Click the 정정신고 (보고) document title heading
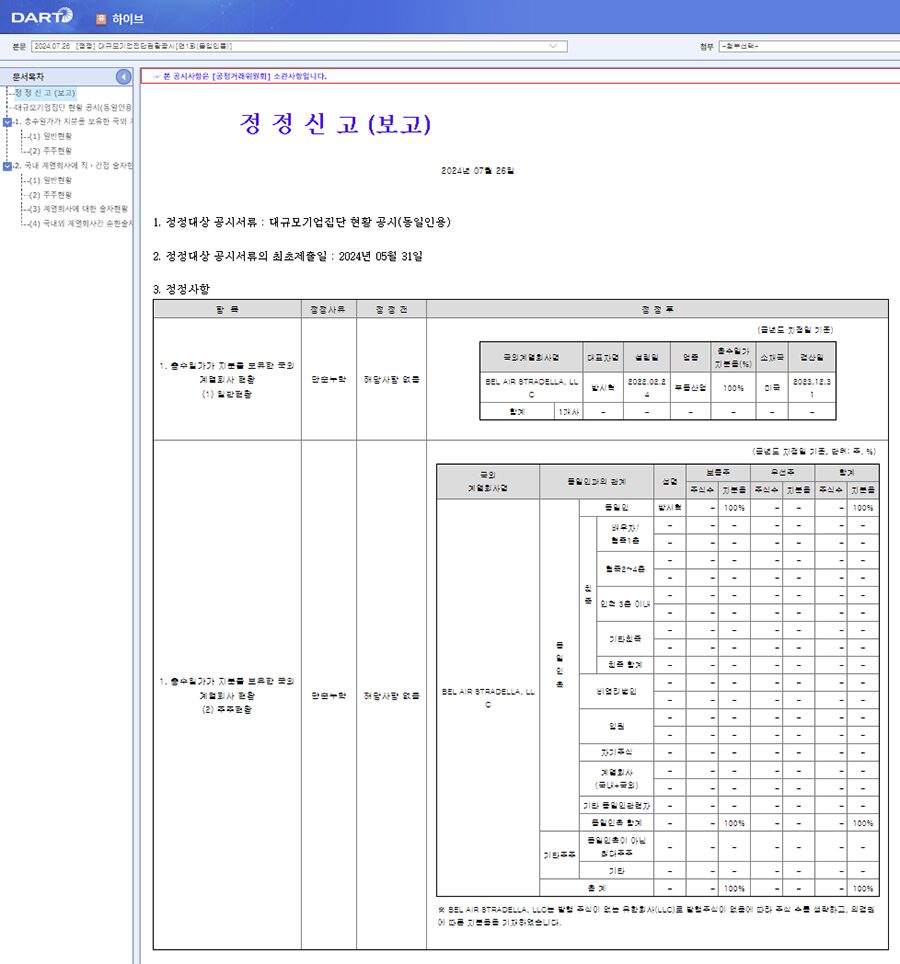 pos(335,124)
